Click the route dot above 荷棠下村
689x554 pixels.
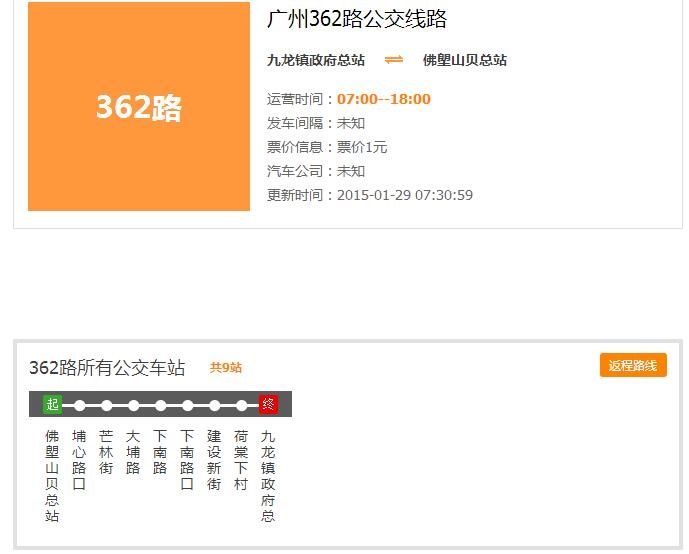tap(241, 405)
